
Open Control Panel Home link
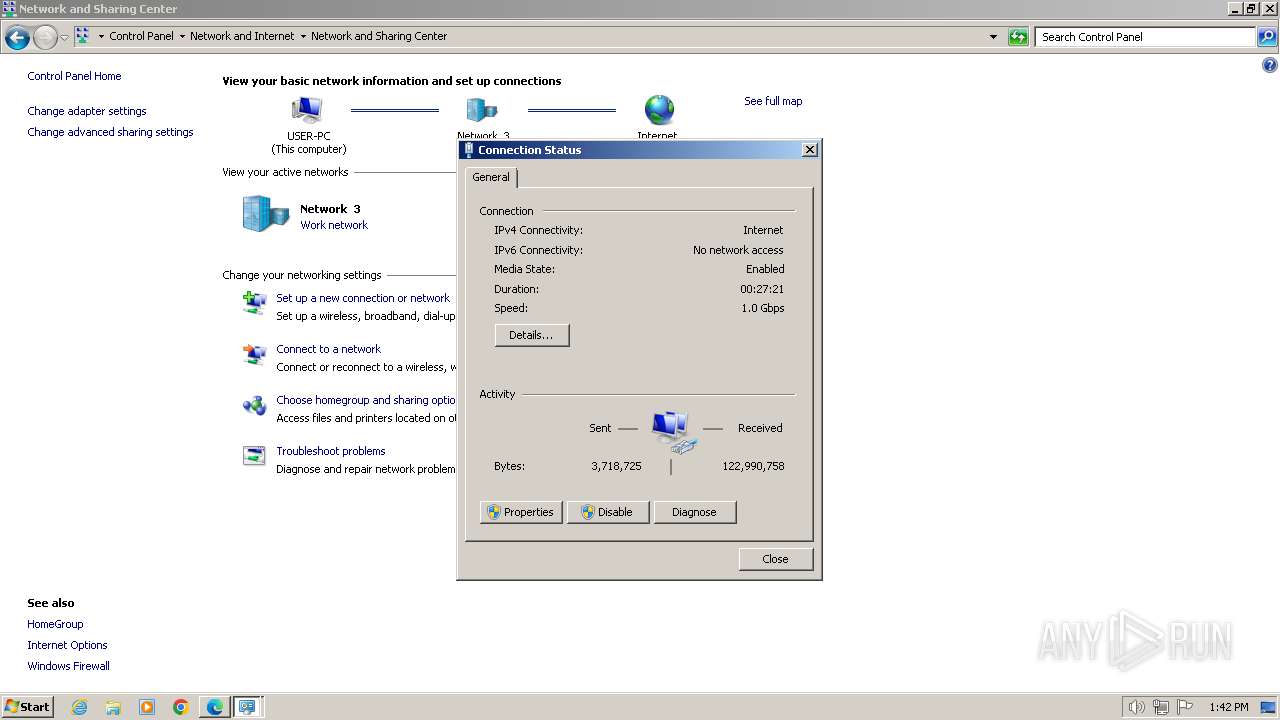[x=74, y=76]
